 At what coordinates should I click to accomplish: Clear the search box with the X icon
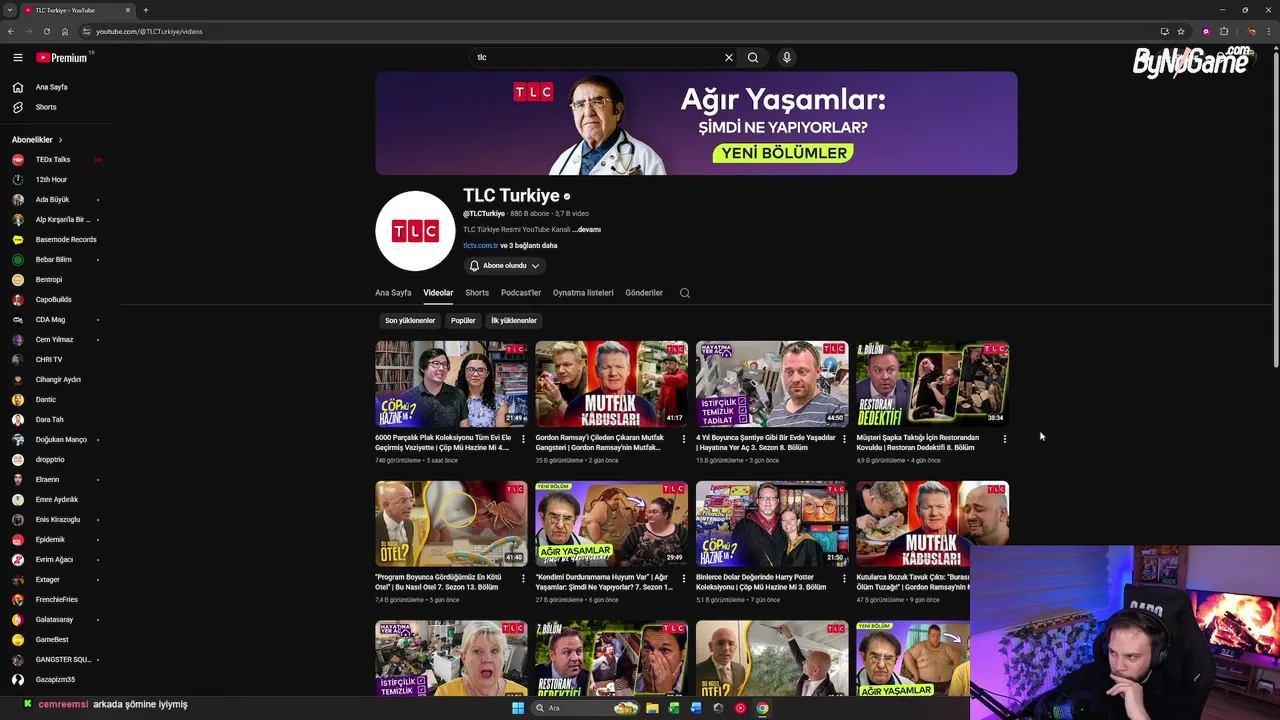coord(729,58)
